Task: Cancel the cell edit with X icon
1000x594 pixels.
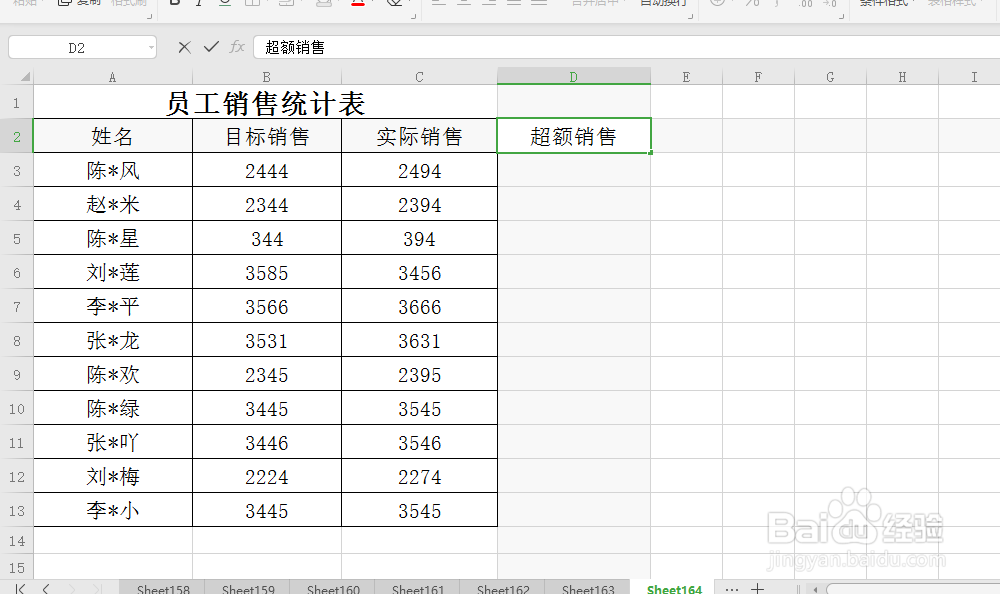Action: [184, 47]
